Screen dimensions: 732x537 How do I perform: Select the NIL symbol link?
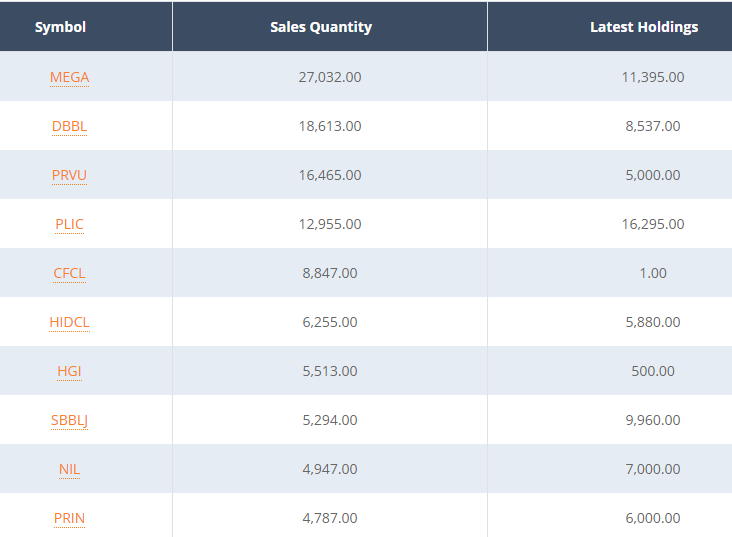pyautogui.click(x=69, y=469)
